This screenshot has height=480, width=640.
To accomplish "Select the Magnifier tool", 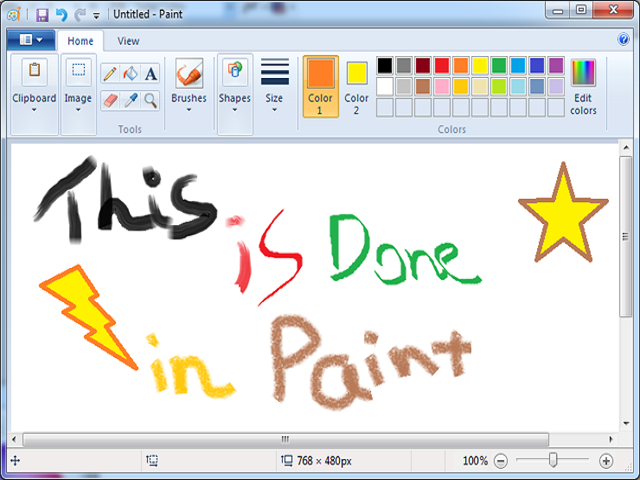I will (151, 100).
